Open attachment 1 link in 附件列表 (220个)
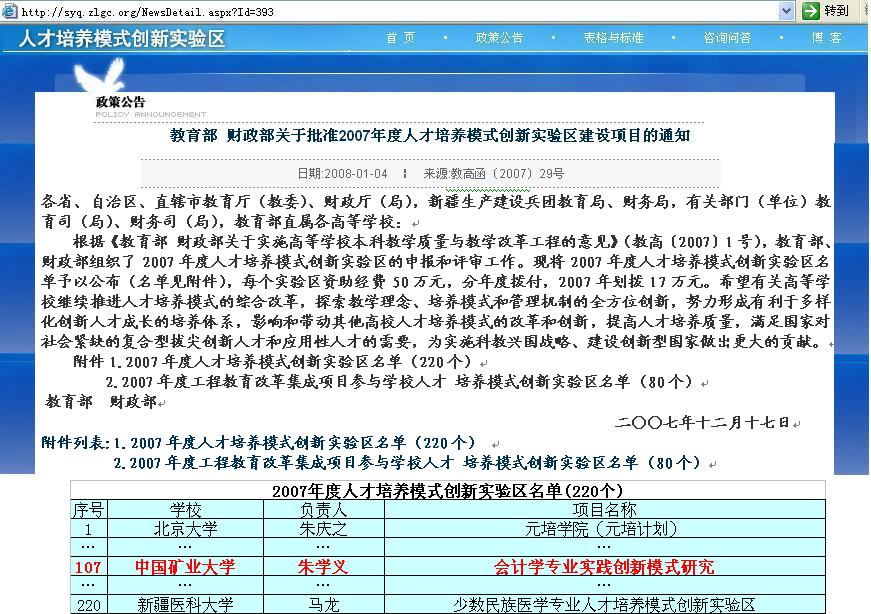The image size is (871, 614). [294, 443]
